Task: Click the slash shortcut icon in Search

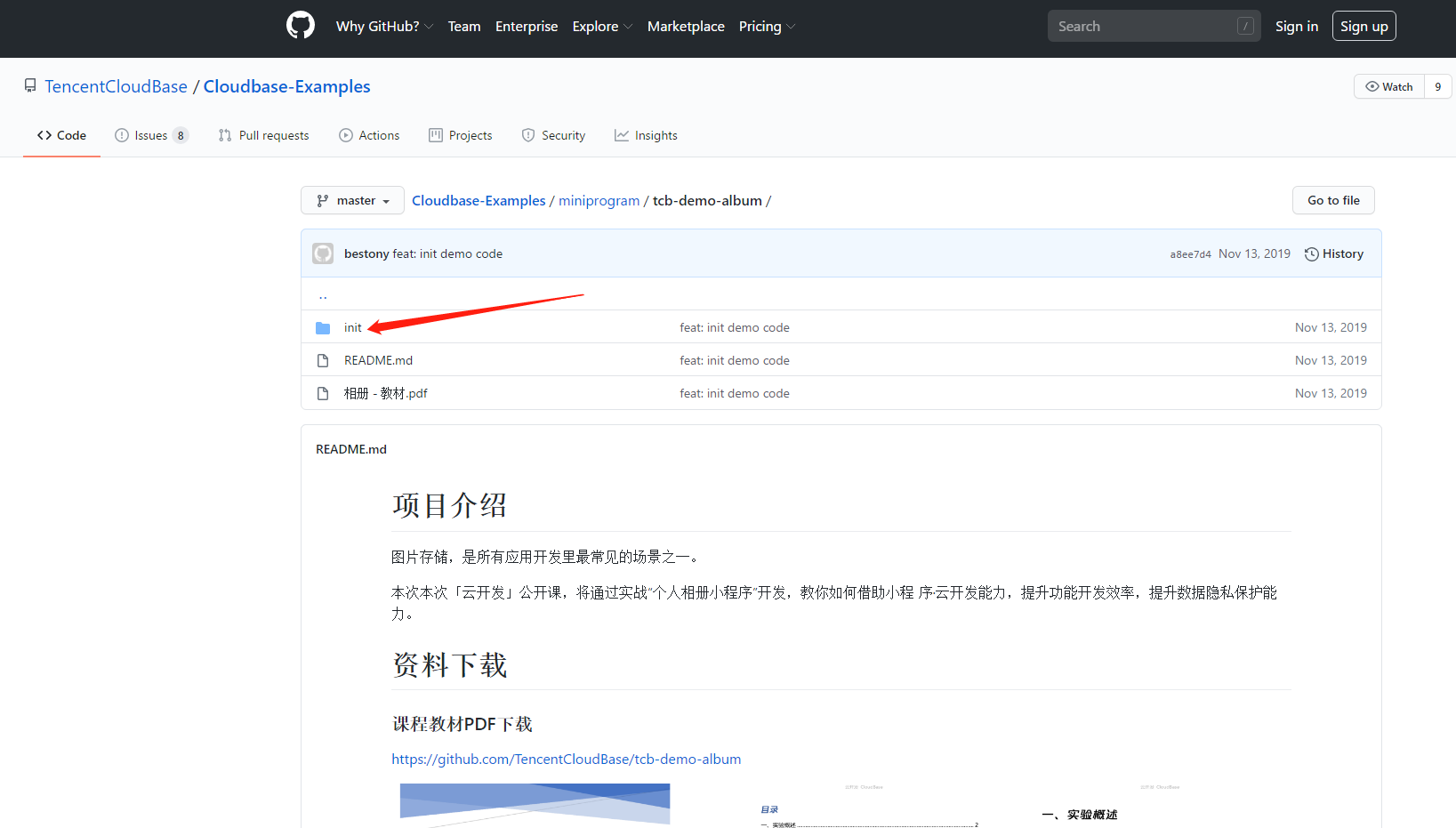Action: pyautogui.click(x=1245, y=26)
